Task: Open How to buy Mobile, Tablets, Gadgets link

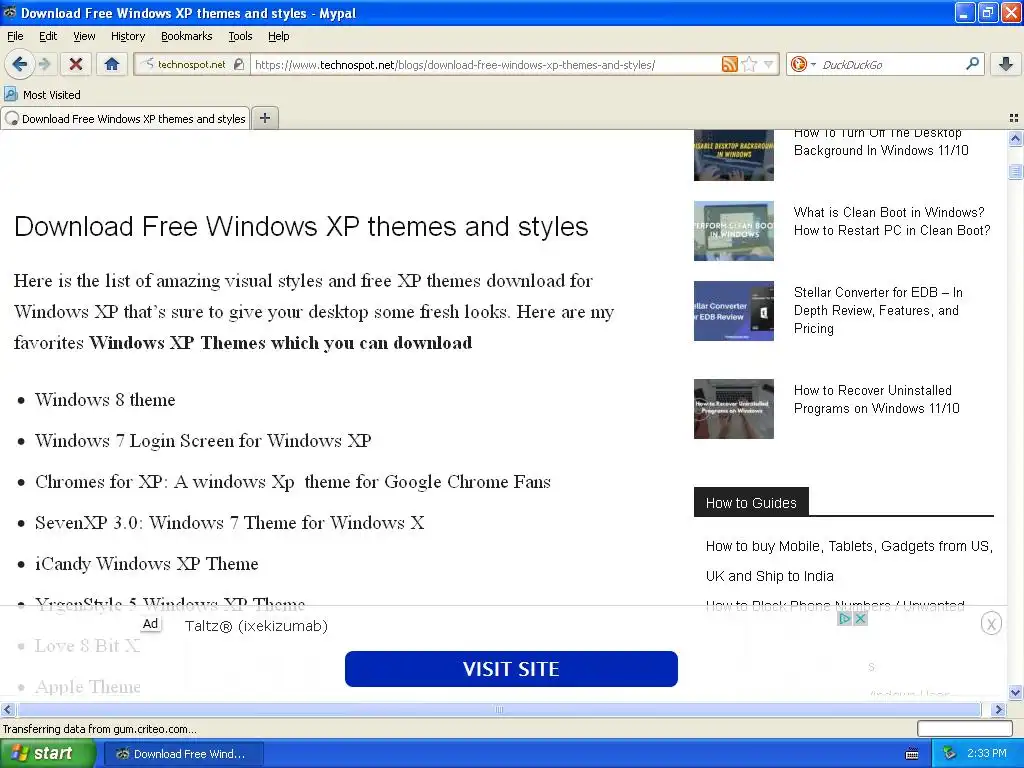Action: point(849,561)
